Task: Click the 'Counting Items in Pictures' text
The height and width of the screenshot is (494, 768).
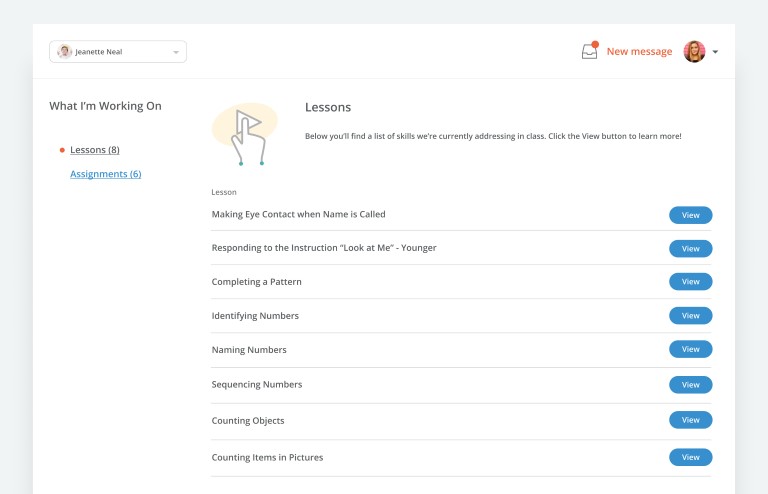Action: pyautogui.click(x=267, y=457)
